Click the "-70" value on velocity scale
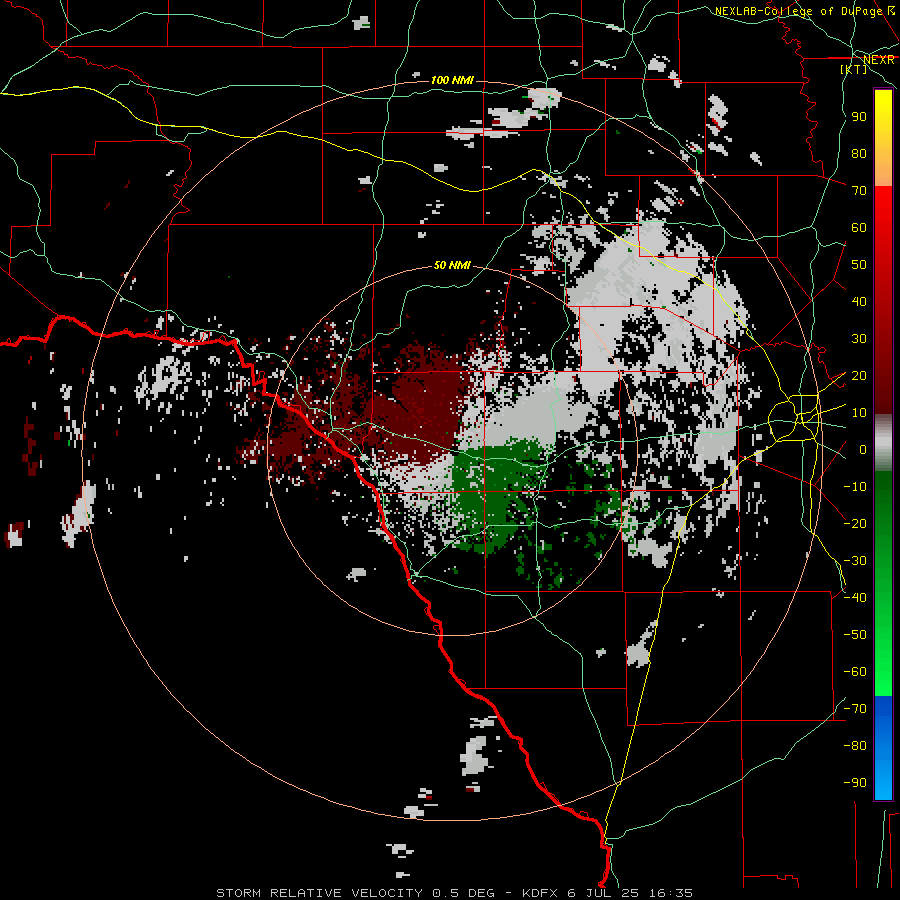 pos(855,709)
